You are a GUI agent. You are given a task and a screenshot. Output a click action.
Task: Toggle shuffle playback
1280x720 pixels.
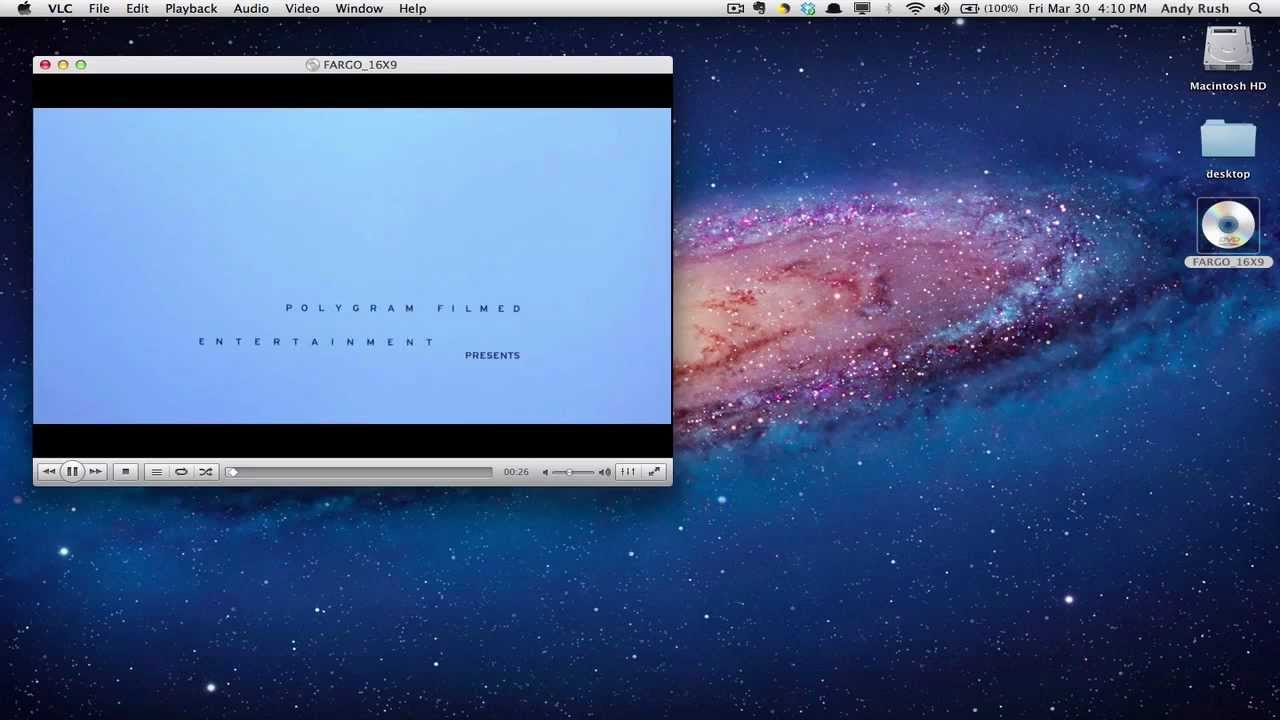point(205,472)
